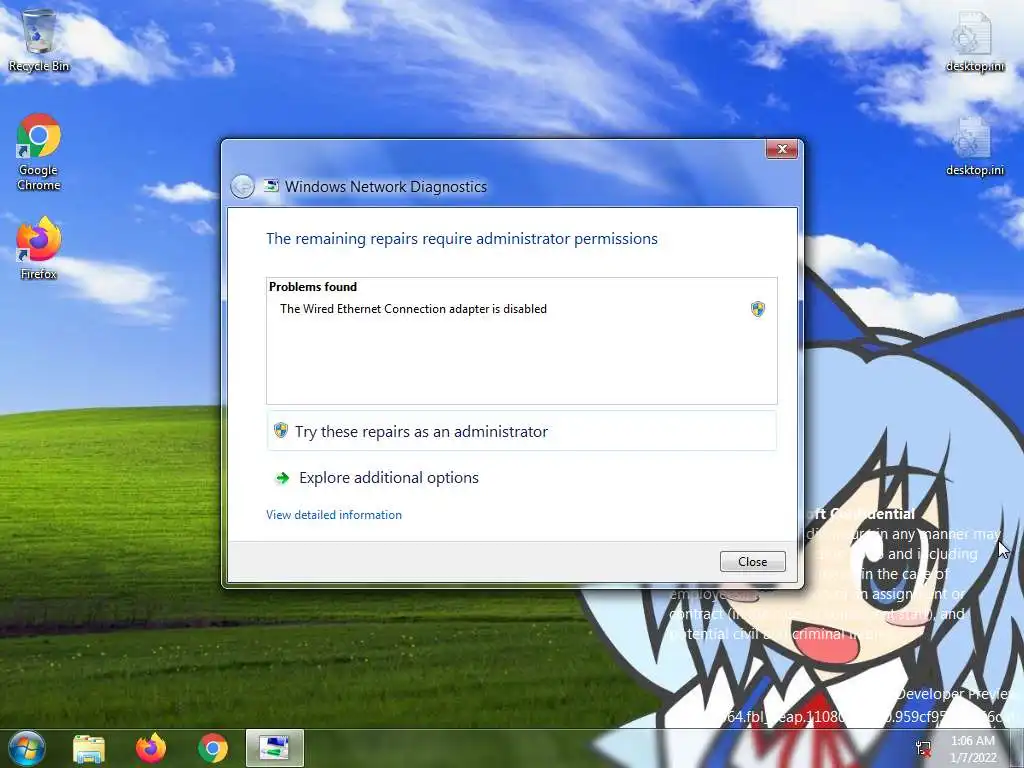Open the Firefox desktop shortcut

(x=39, y=248)
